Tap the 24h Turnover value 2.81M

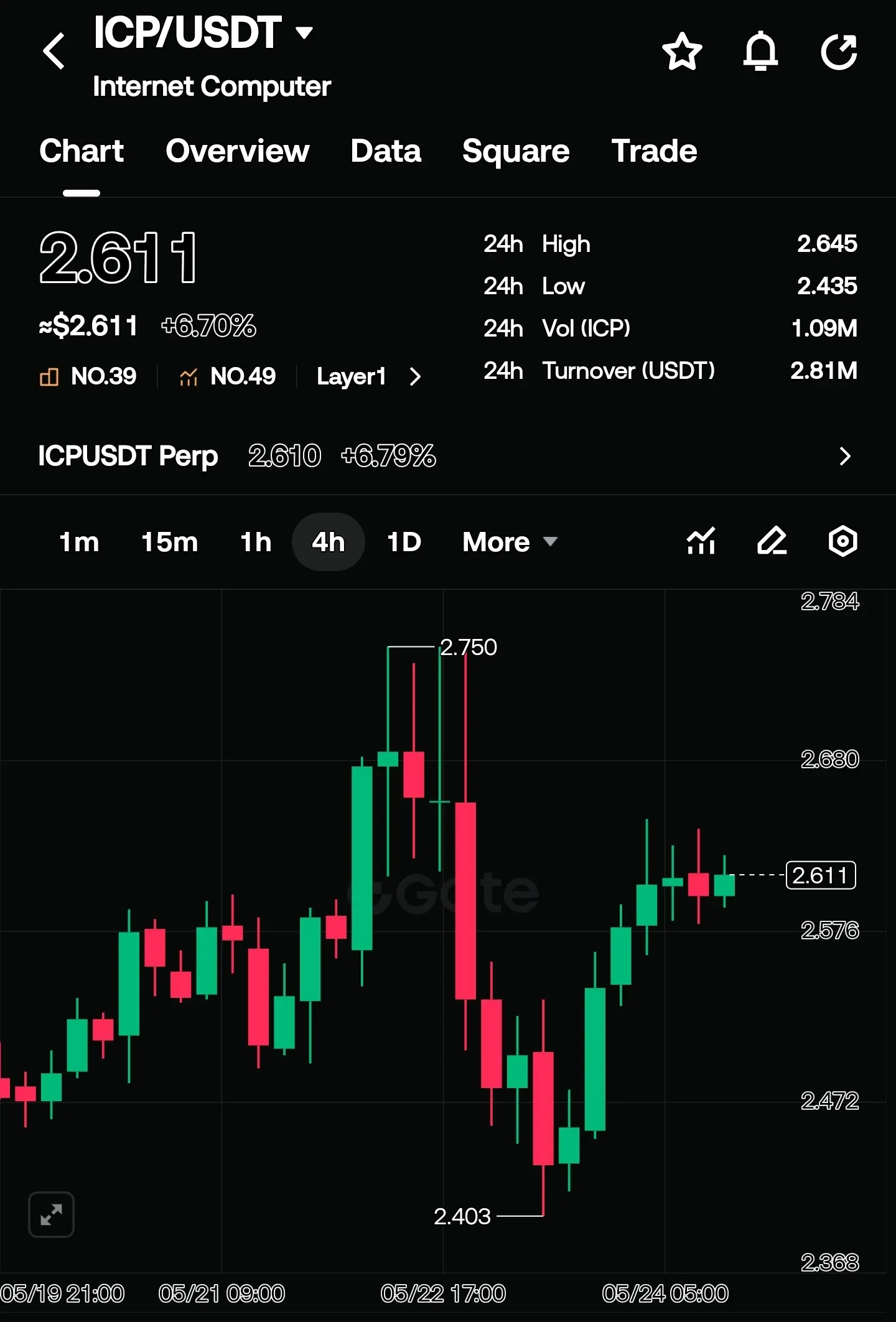coord(824,371)
